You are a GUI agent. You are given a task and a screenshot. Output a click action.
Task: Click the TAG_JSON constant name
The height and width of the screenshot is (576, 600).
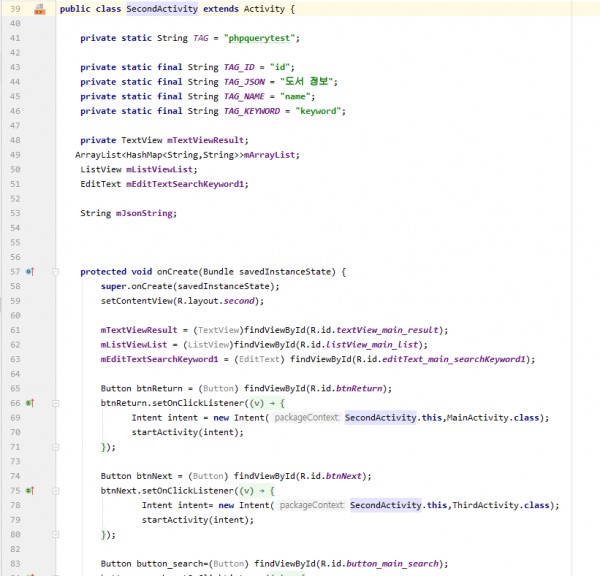pyautogui.click(x=245, y=82)
